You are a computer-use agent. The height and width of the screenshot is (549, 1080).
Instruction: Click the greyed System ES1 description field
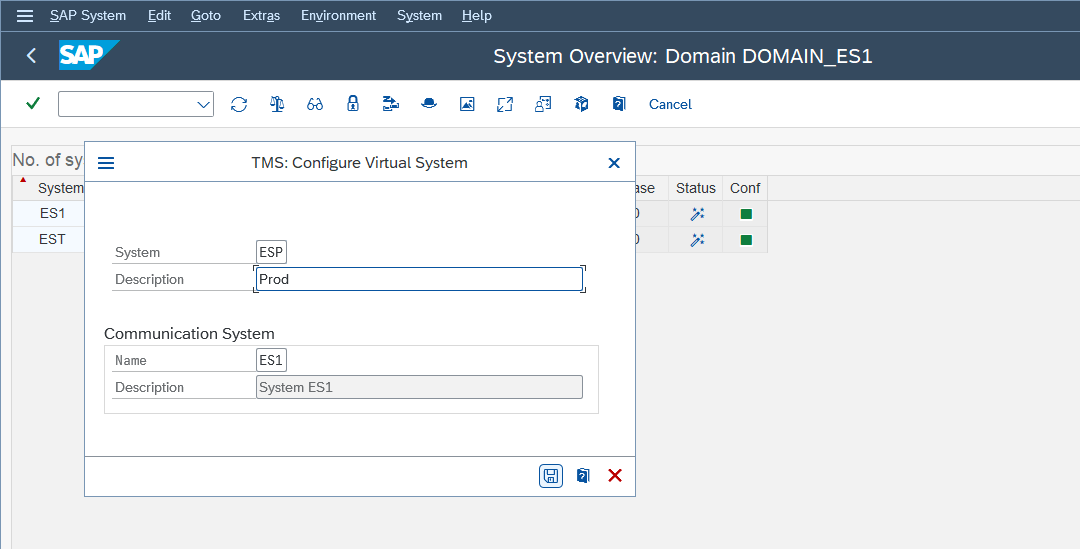pyautogui.click(x=419, y=387)
